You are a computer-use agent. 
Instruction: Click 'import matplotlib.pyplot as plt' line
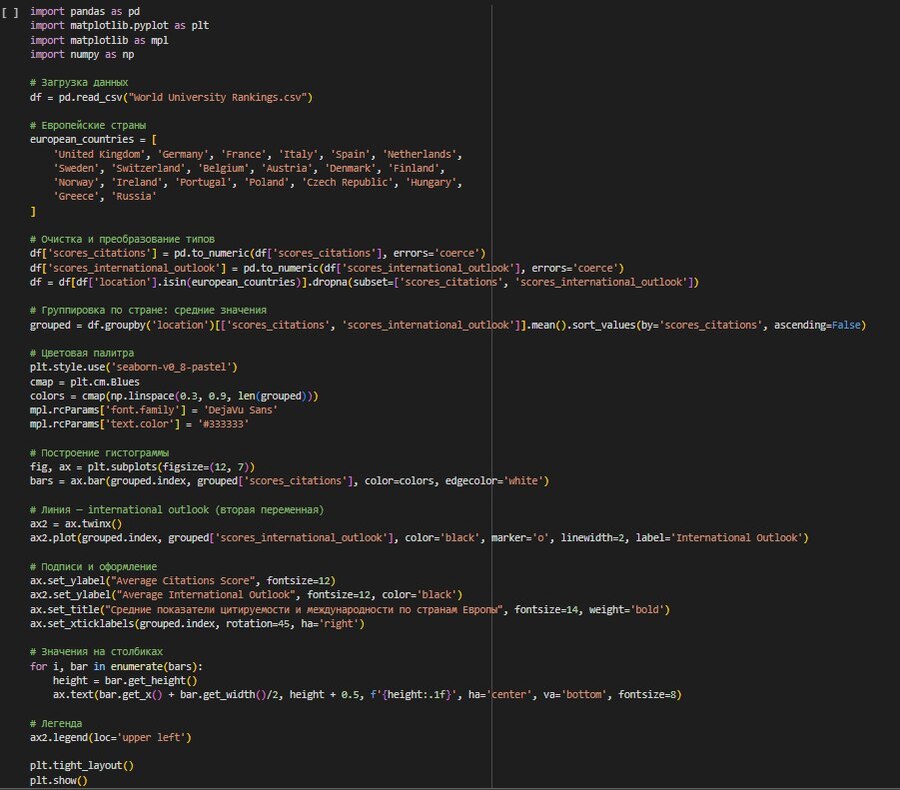click(x=119, y=26)
